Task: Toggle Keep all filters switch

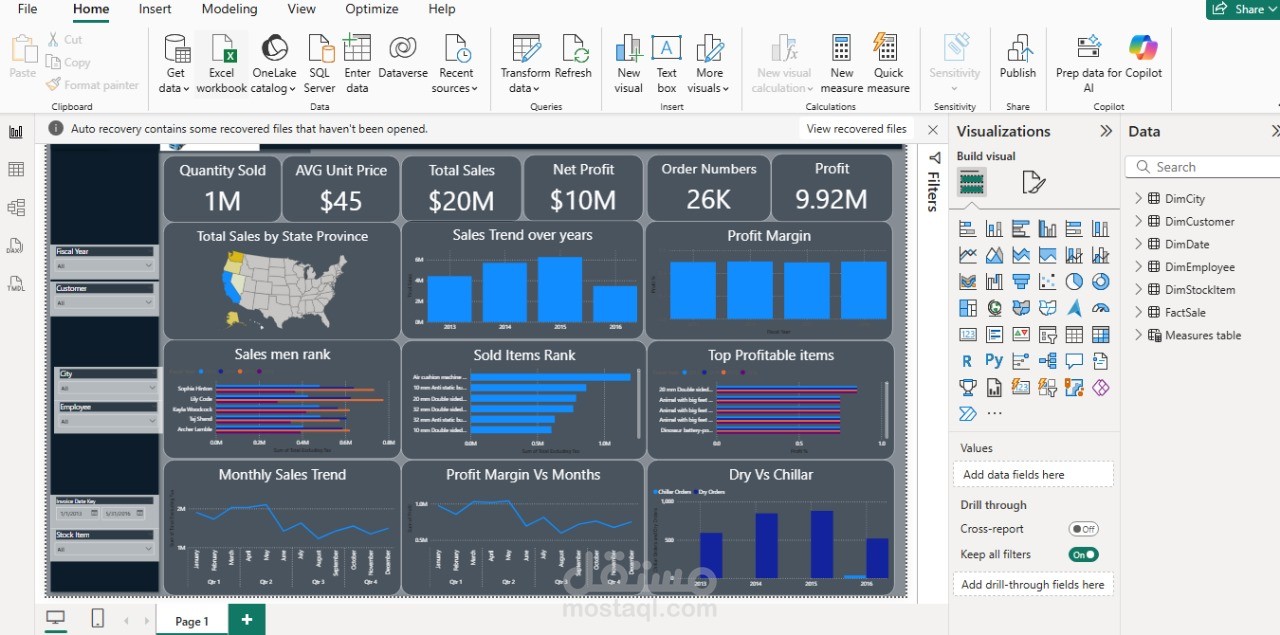Action: [x=1083, y=554]
